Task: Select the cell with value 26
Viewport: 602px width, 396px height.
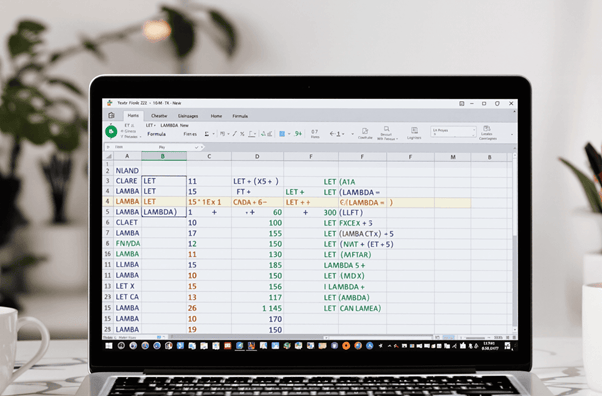Action: [209, 308]
